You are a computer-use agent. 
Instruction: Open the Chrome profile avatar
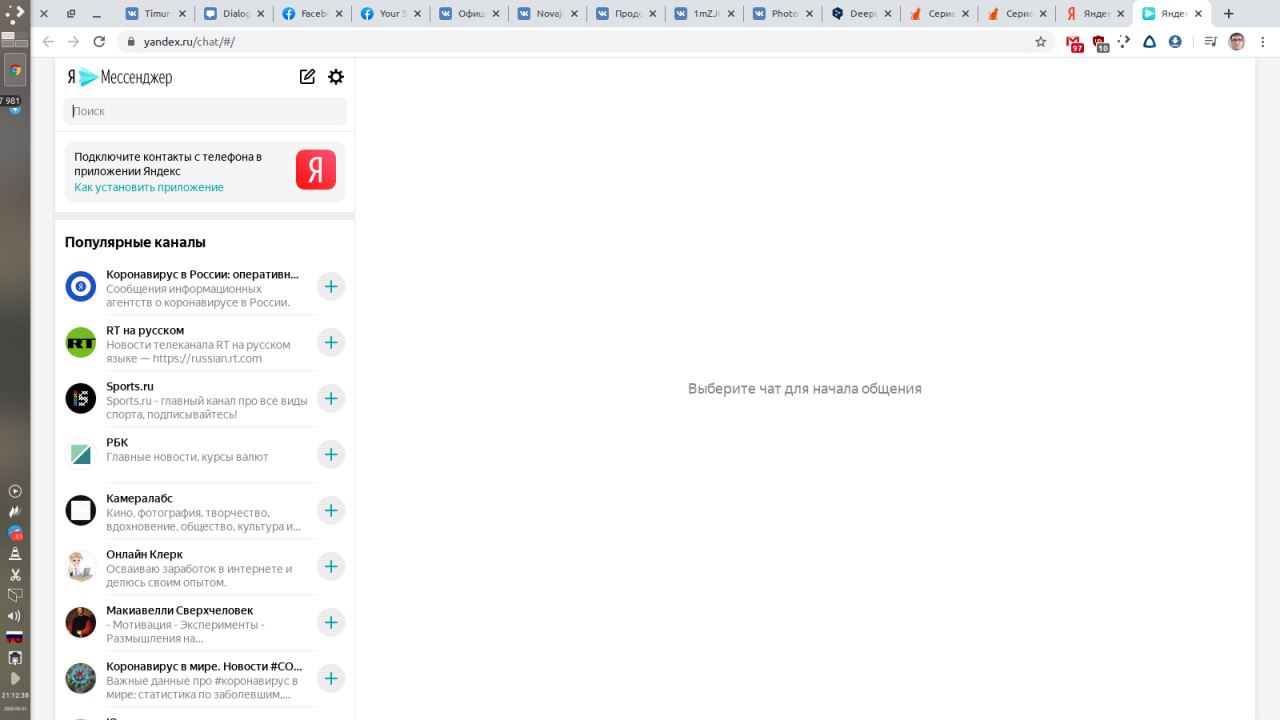tap(1237, 42)
